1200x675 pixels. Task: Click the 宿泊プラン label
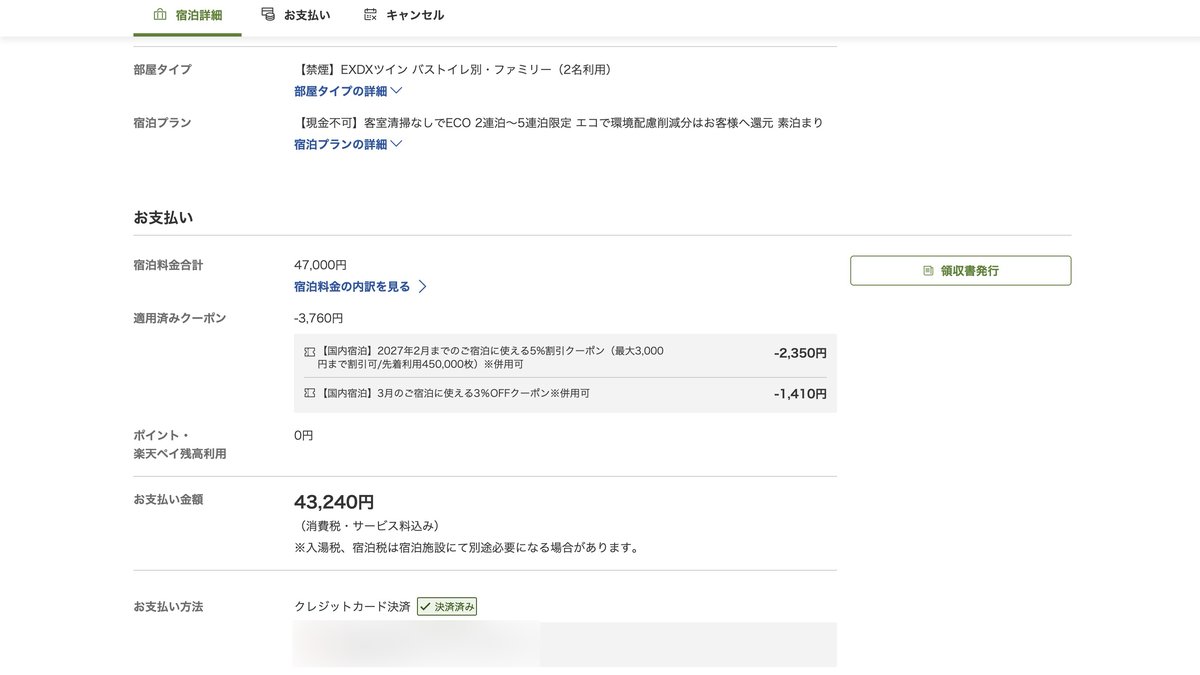pos(162,123)
